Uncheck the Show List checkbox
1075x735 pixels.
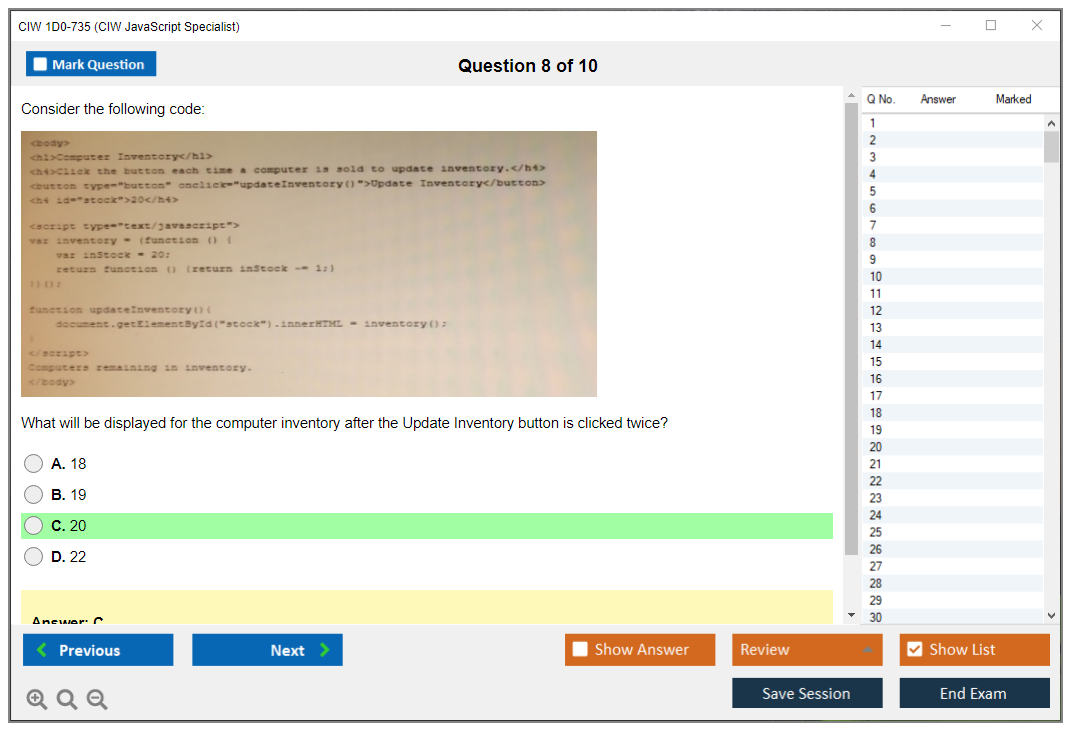click(914, 650)
